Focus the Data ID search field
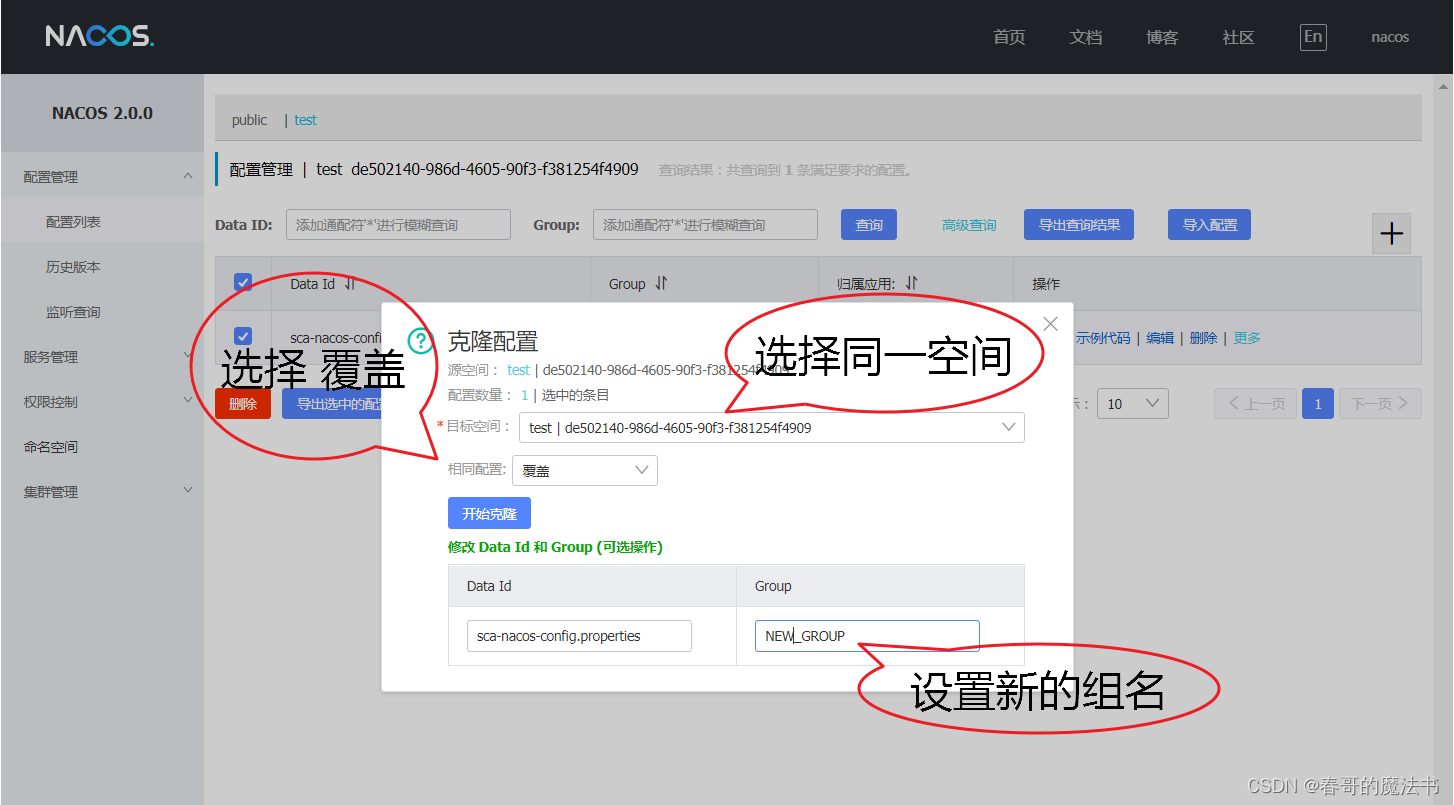 coord(398,225)
